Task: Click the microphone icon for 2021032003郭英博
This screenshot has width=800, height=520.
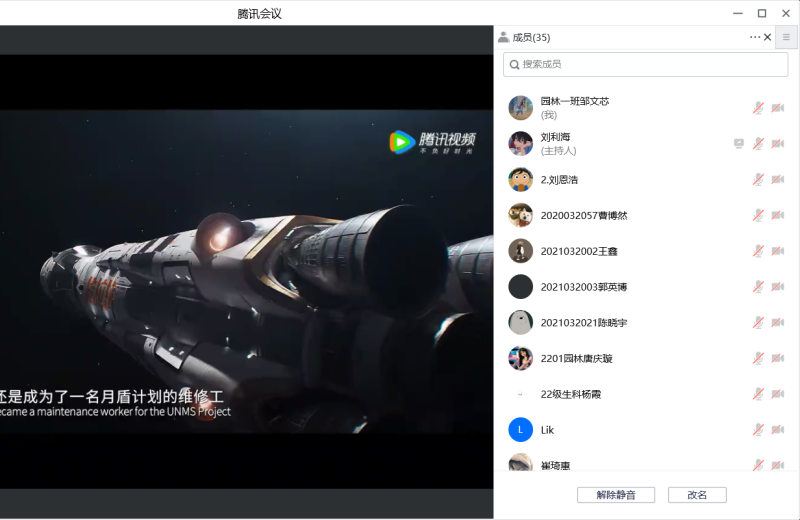Action: [x=758, y=287]
